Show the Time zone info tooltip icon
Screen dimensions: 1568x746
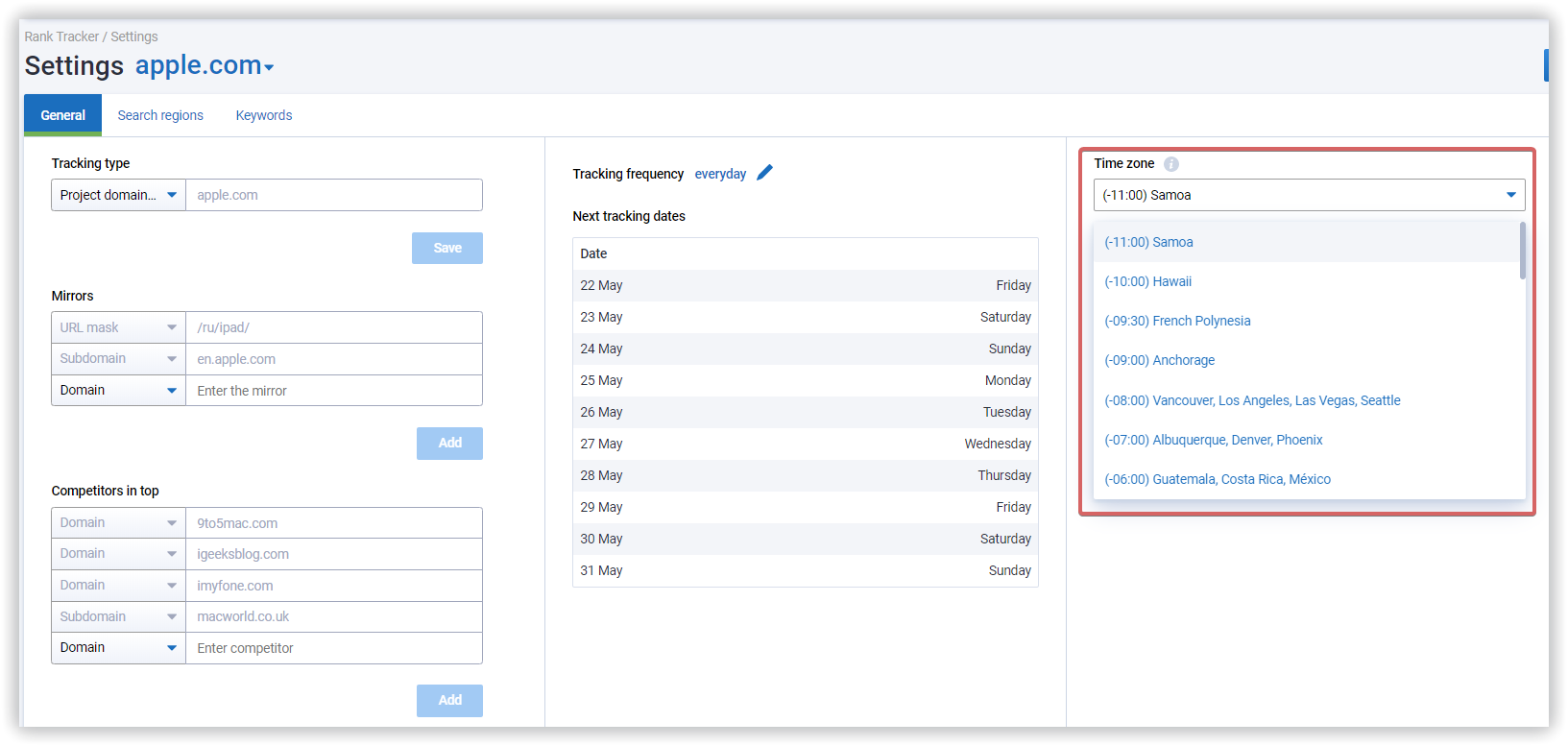(x=1170, y=164)
